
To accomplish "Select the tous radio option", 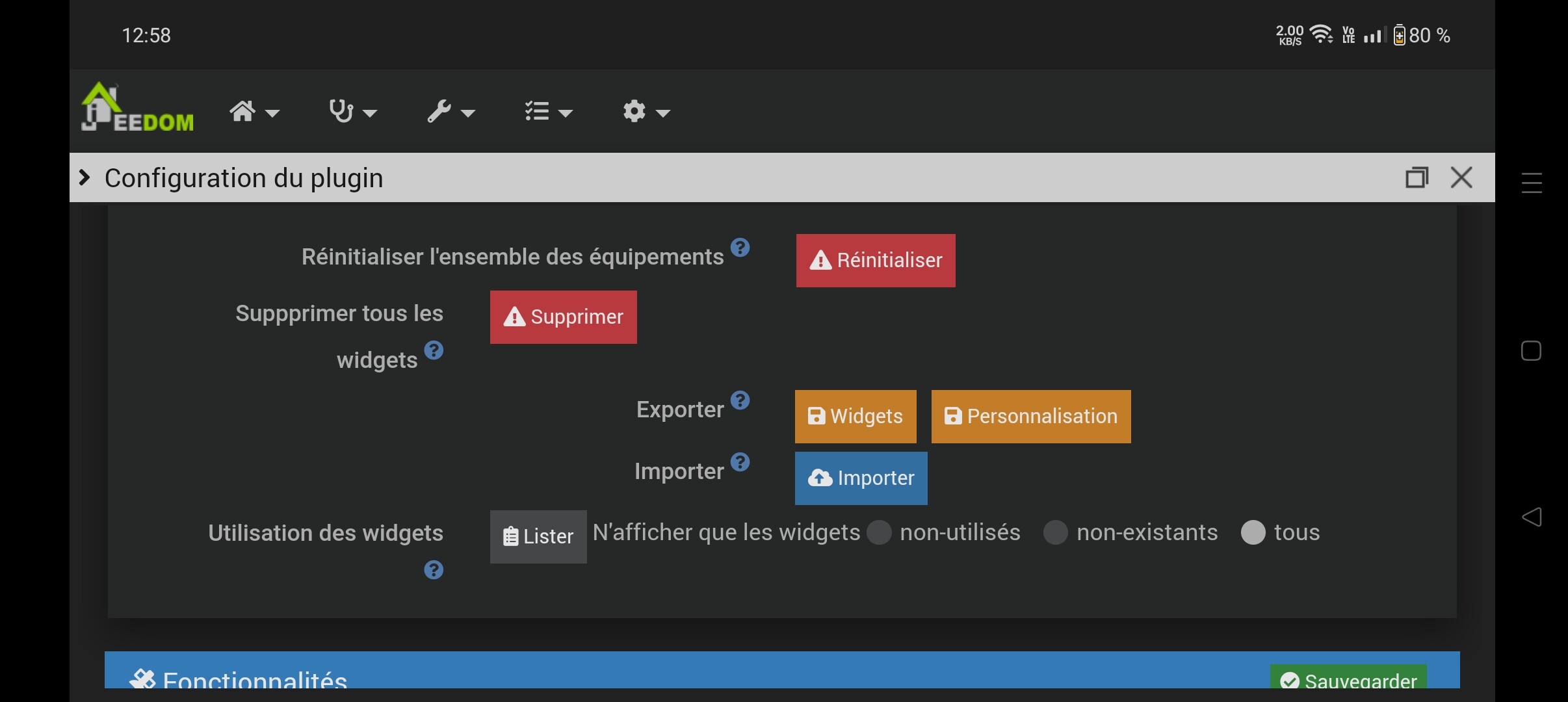I will [1253, 533].
